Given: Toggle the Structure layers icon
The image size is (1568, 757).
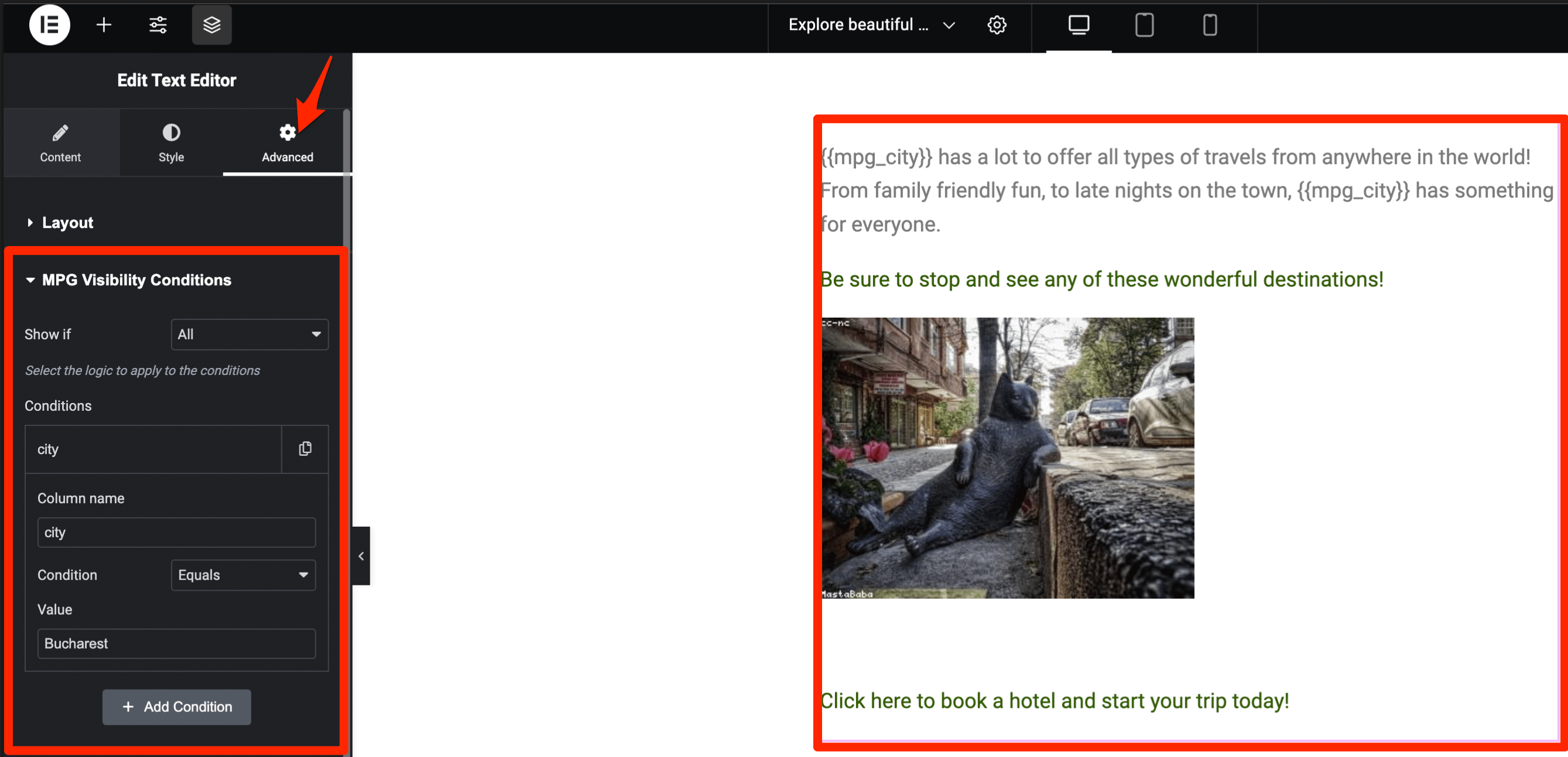Looking at the screenshot, I should (211, 25).
